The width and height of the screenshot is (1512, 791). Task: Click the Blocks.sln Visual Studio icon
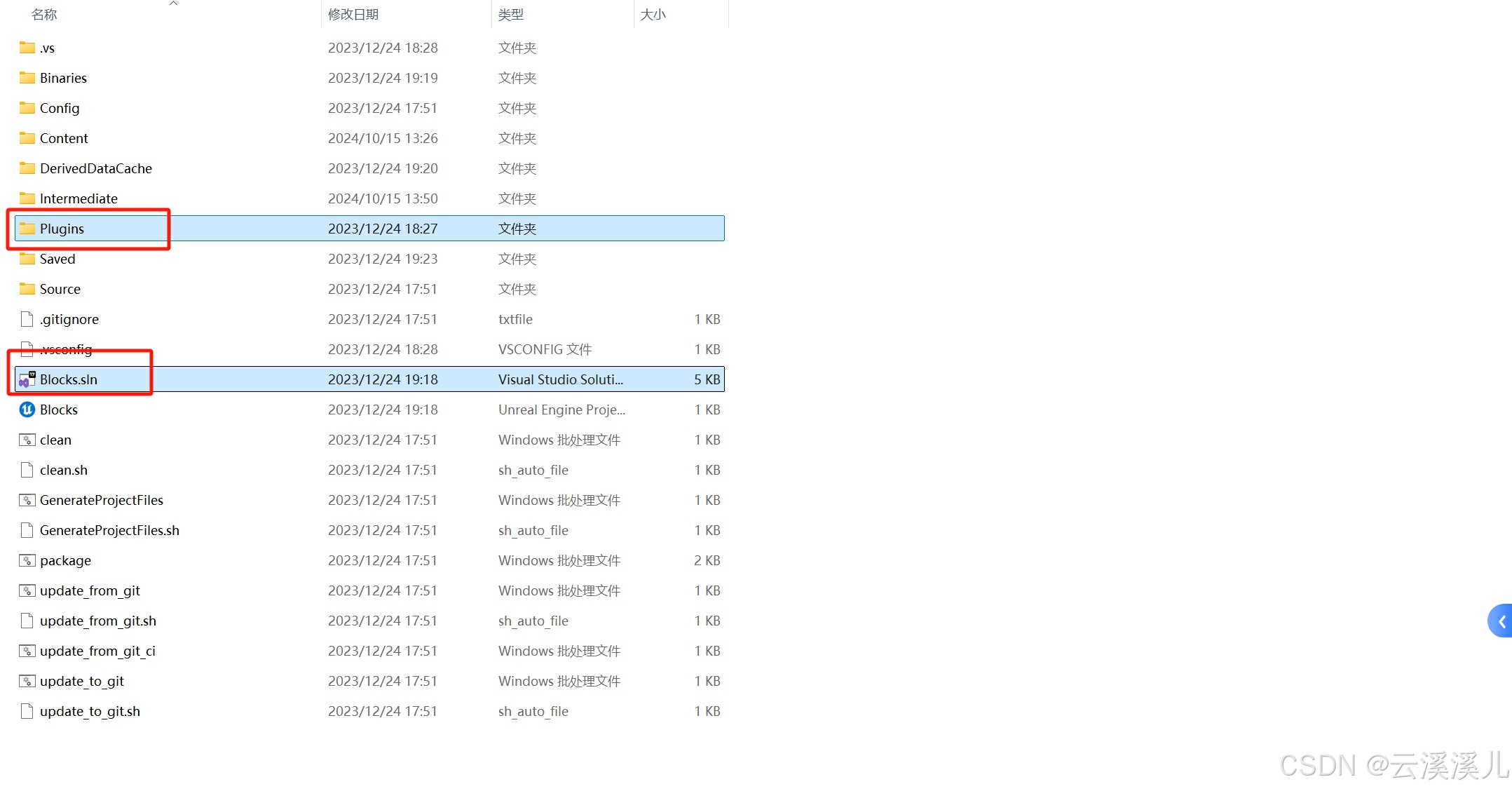pyautogui.click(x=27, y=379)
